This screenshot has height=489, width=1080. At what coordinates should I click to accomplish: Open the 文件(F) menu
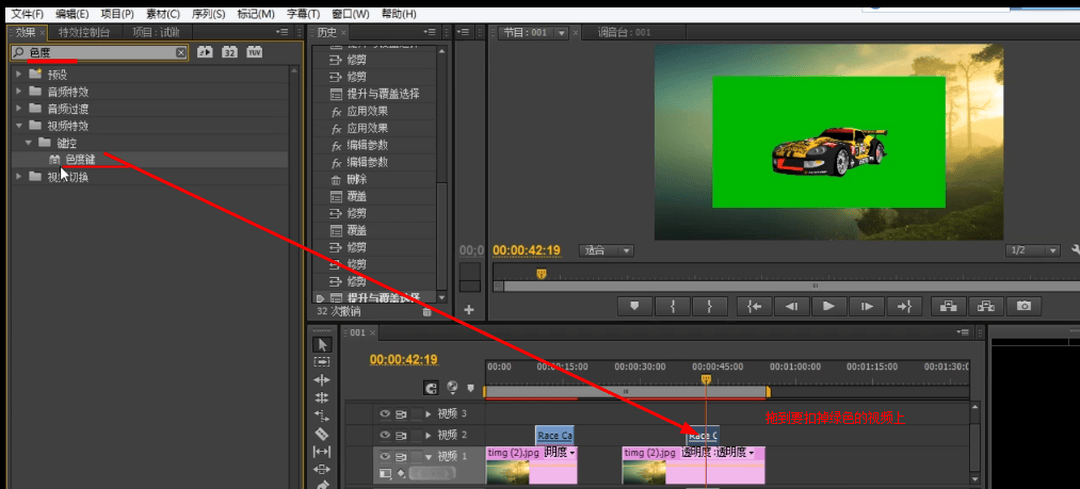pyautogui.click(x=27, y=14)
